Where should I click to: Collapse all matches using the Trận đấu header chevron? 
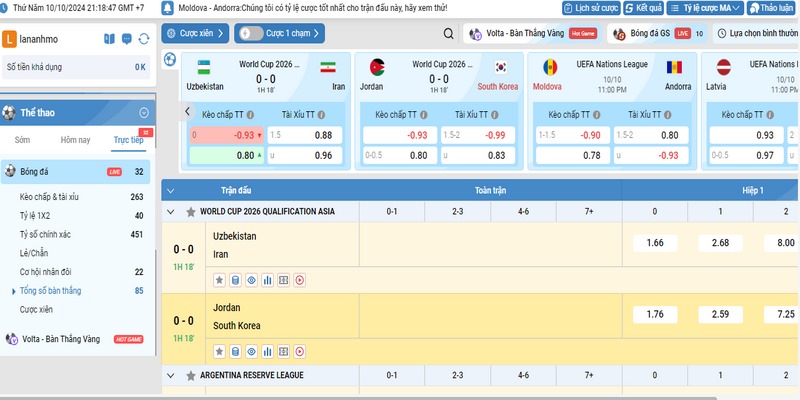[x=170, y=191]
